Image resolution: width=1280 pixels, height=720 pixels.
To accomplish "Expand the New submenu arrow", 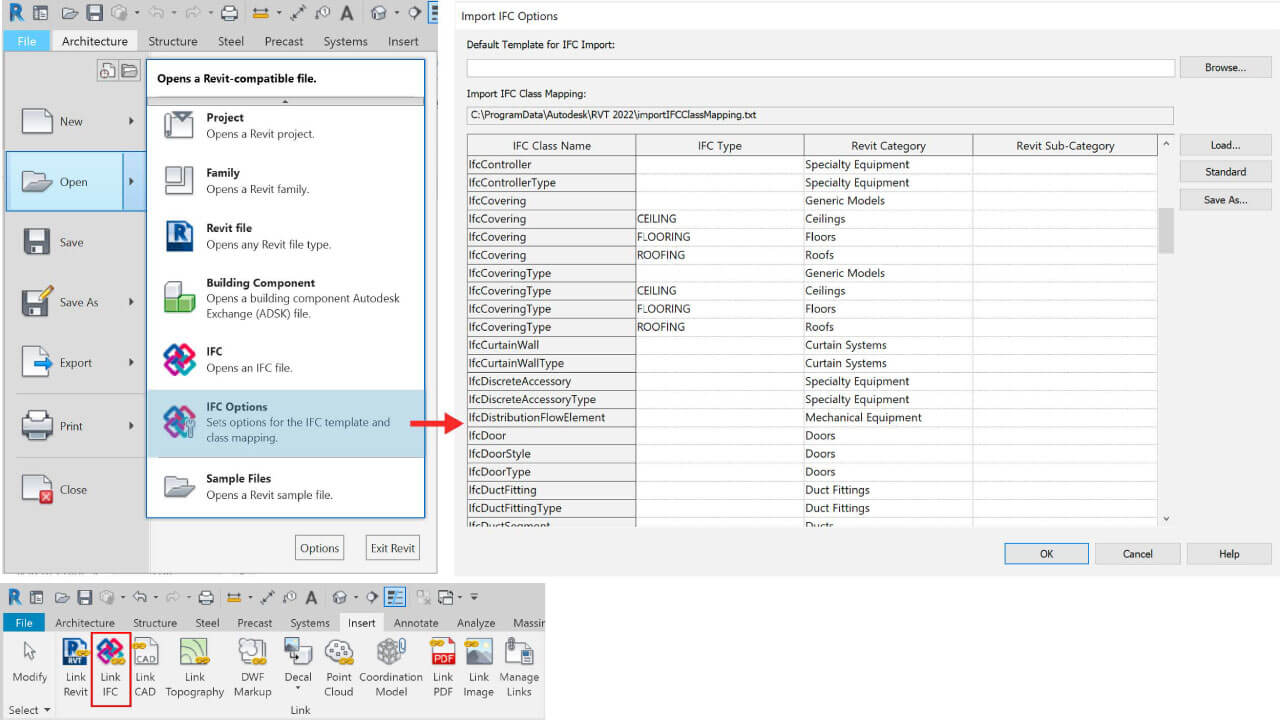I will (131, 121).
